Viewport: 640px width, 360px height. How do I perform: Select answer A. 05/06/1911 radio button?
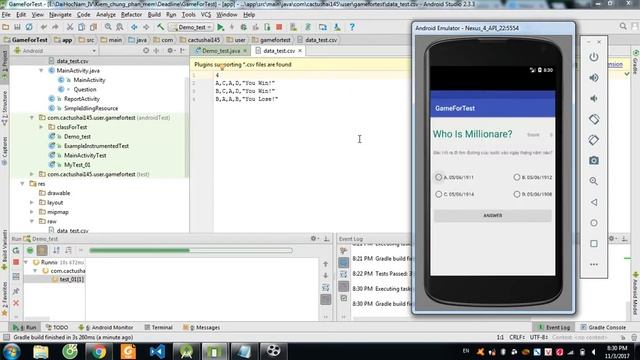click(x=438, y=177)
